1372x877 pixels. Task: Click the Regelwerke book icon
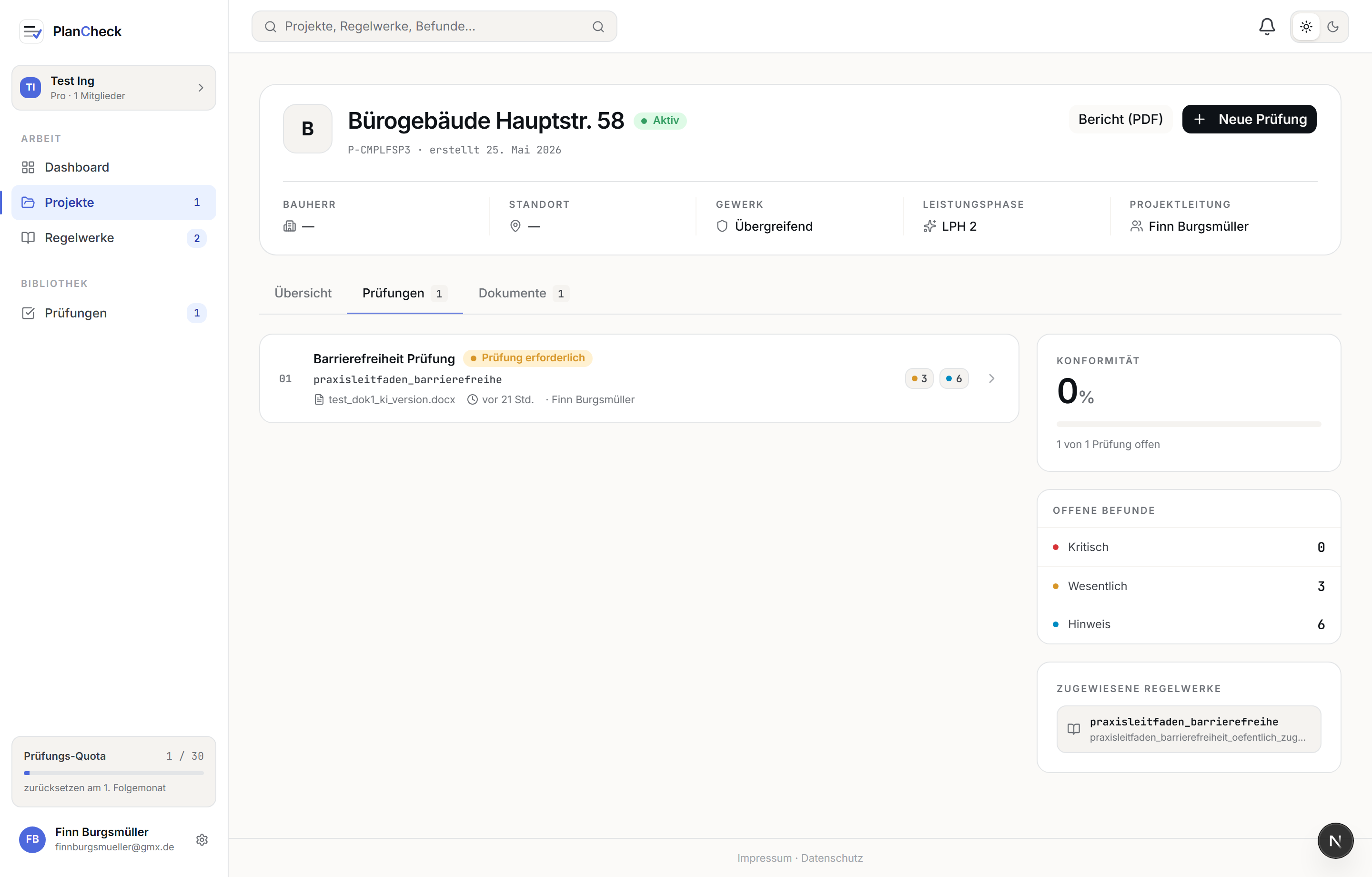(x=28, y=238)
